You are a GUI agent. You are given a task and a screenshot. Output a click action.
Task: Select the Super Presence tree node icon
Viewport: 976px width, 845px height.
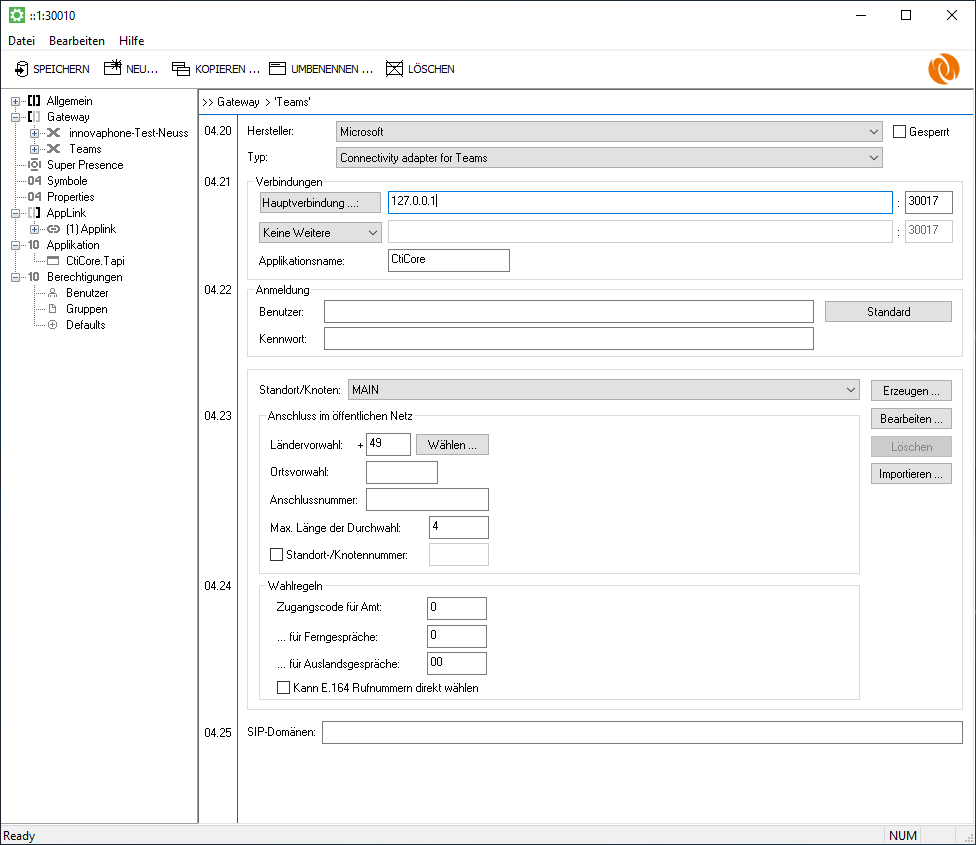pos(35,165)
